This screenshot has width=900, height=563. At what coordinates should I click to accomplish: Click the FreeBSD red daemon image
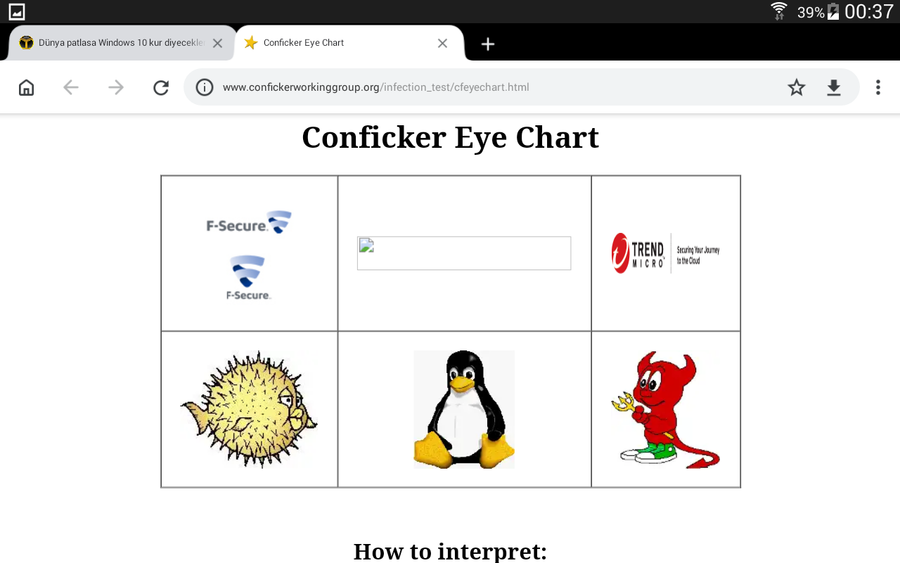[x=665, y=409]
